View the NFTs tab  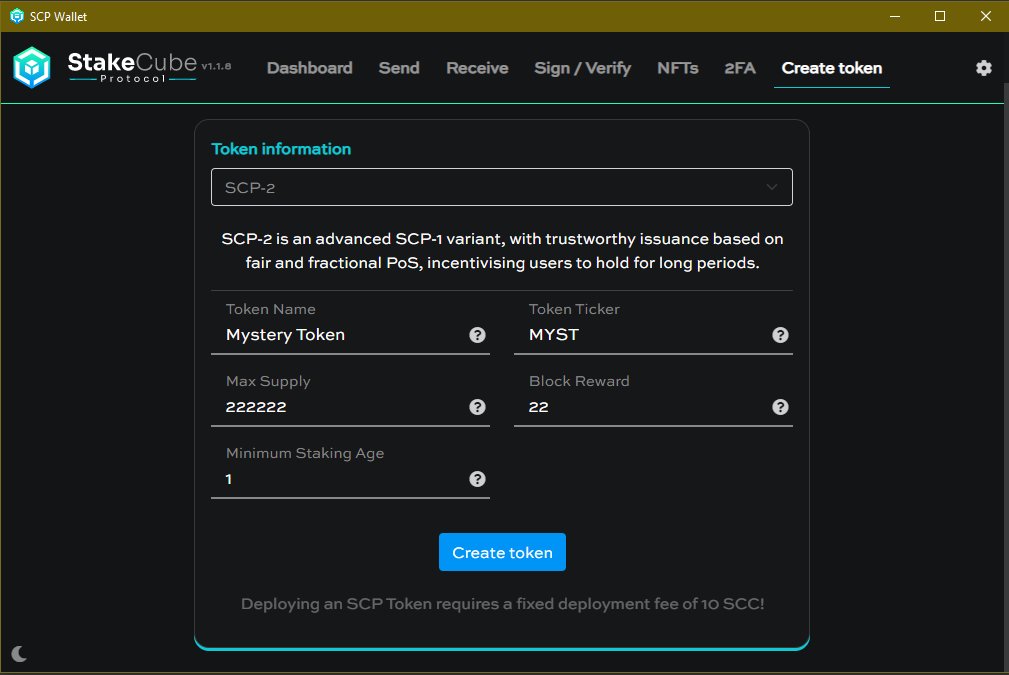click(678, 68)
